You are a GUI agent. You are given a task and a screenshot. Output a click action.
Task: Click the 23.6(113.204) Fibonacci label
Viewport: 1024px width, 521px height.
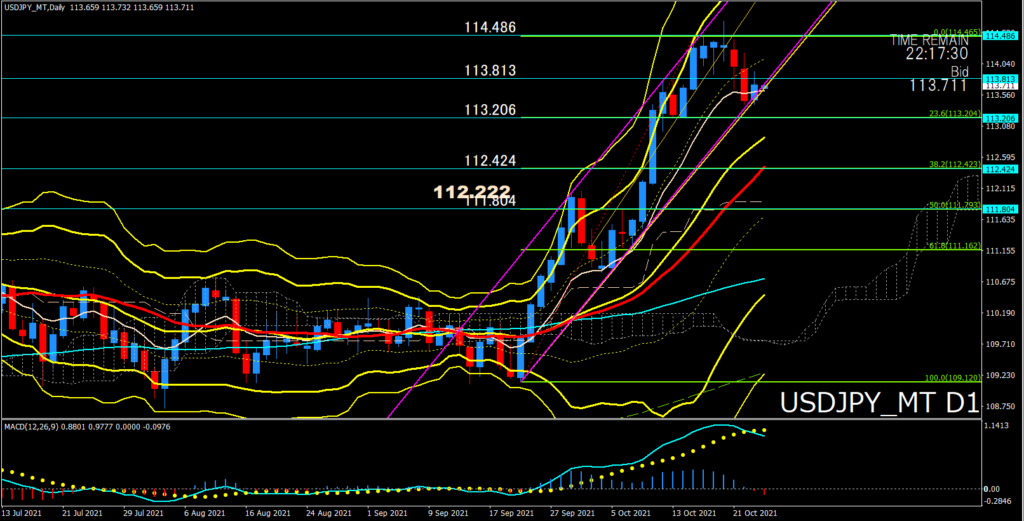tap(954, 114)
